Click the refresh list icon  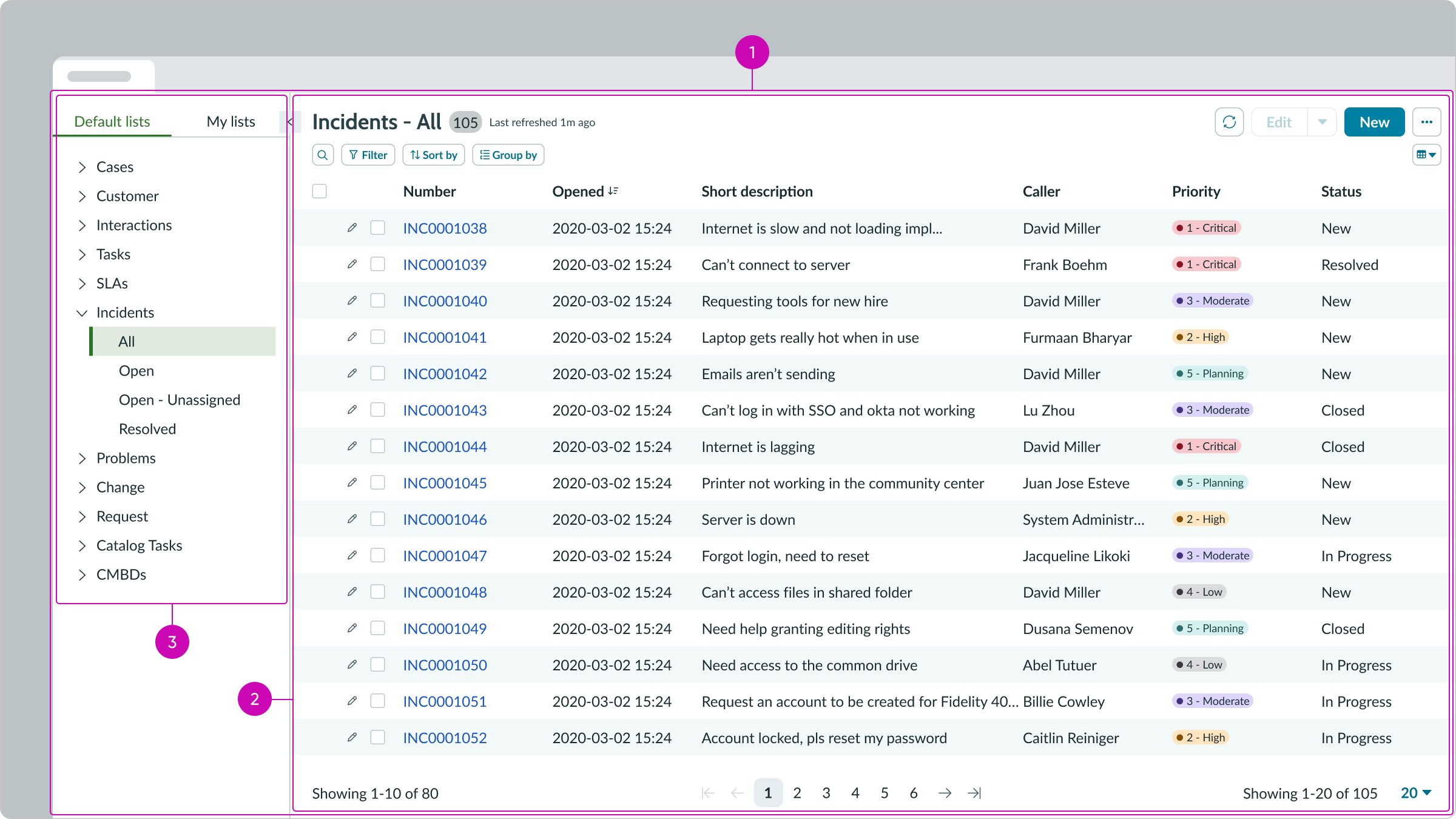click(x=1229, y=122)
